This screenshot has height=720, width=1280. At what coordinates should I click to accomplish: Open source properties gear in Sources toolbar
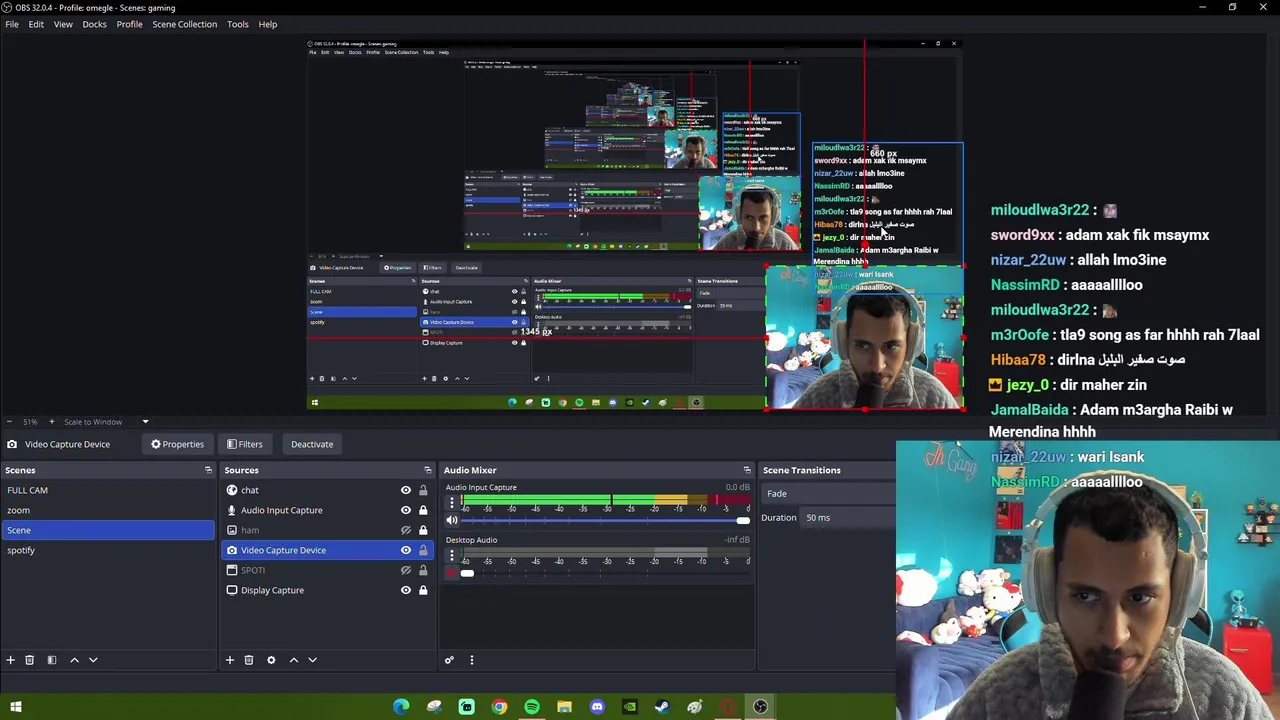click(271, 660)
